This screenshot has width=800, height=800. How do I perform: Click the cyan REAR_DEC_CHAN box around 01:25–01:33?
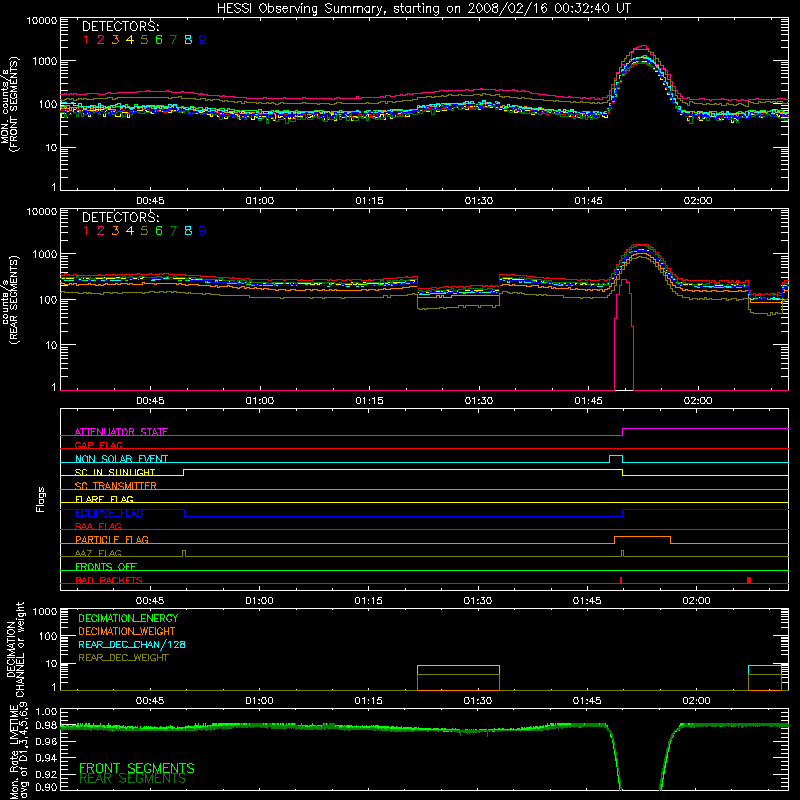[458, 670]
